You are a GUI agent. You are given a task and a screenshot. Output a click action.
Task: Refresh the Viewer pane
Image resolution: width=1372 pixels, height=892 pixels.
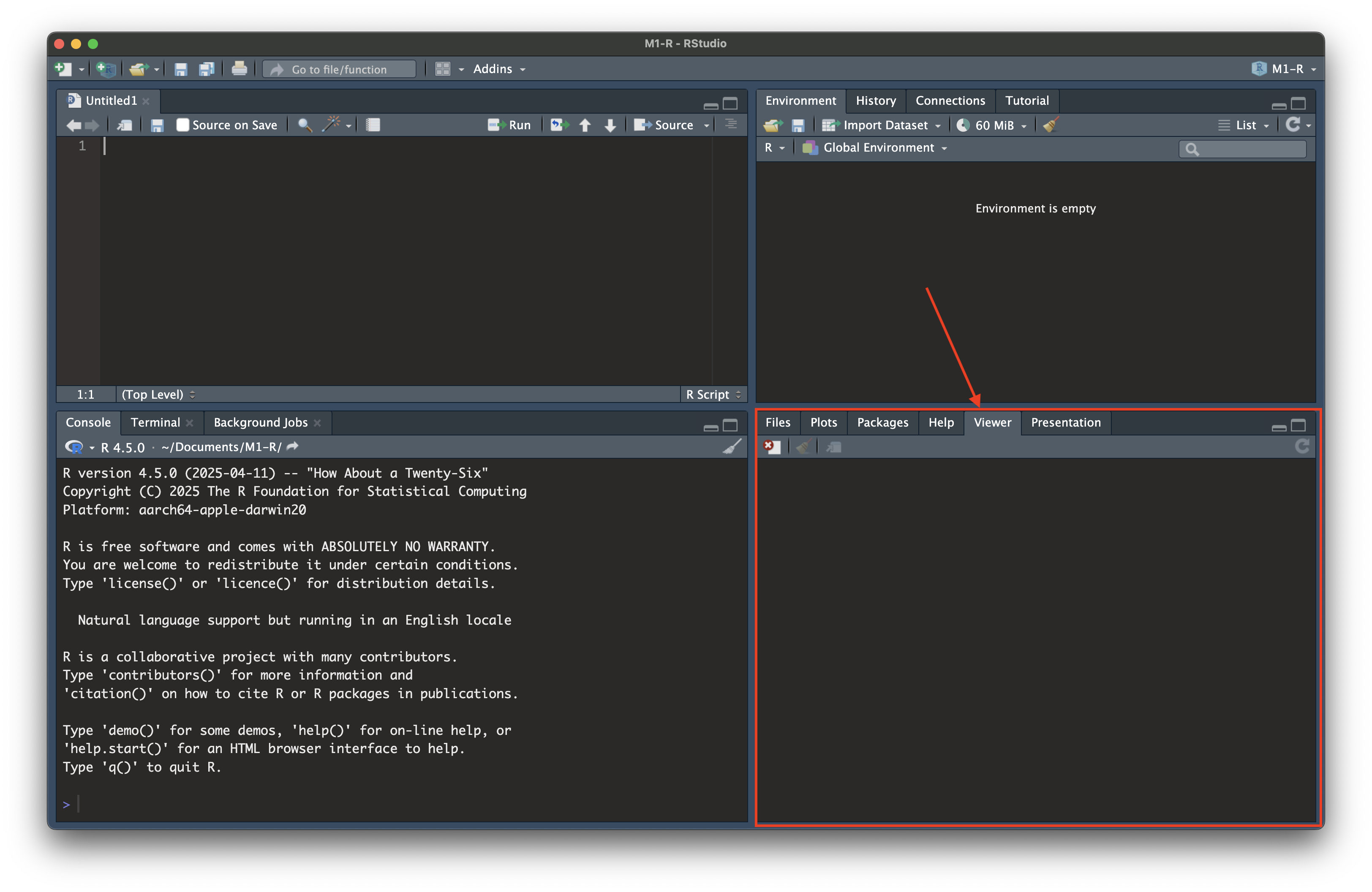click(x=1302, y=446)
